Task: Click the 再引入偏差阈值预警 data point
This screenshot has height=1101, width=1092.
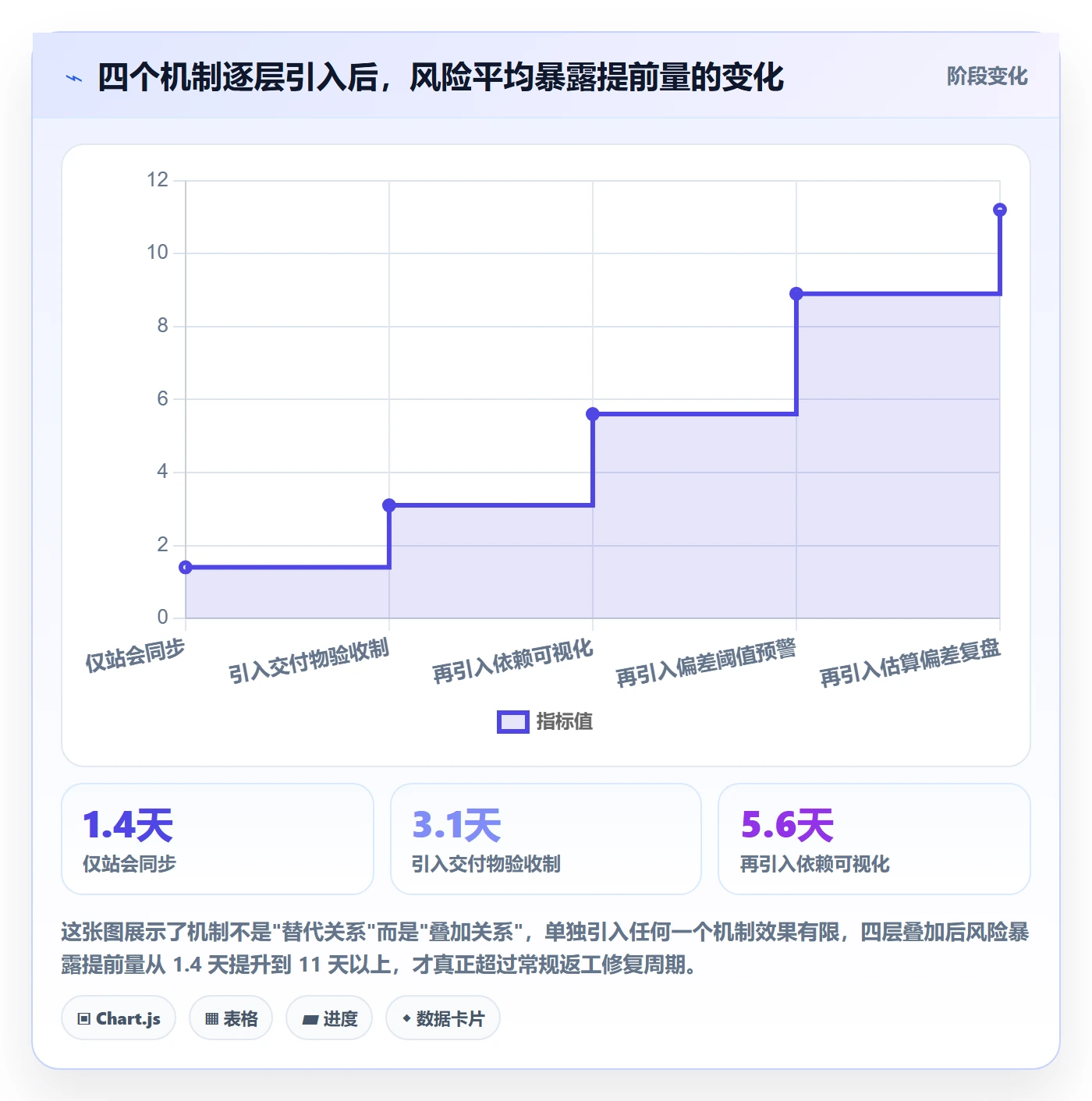Action: coord(796,294)
